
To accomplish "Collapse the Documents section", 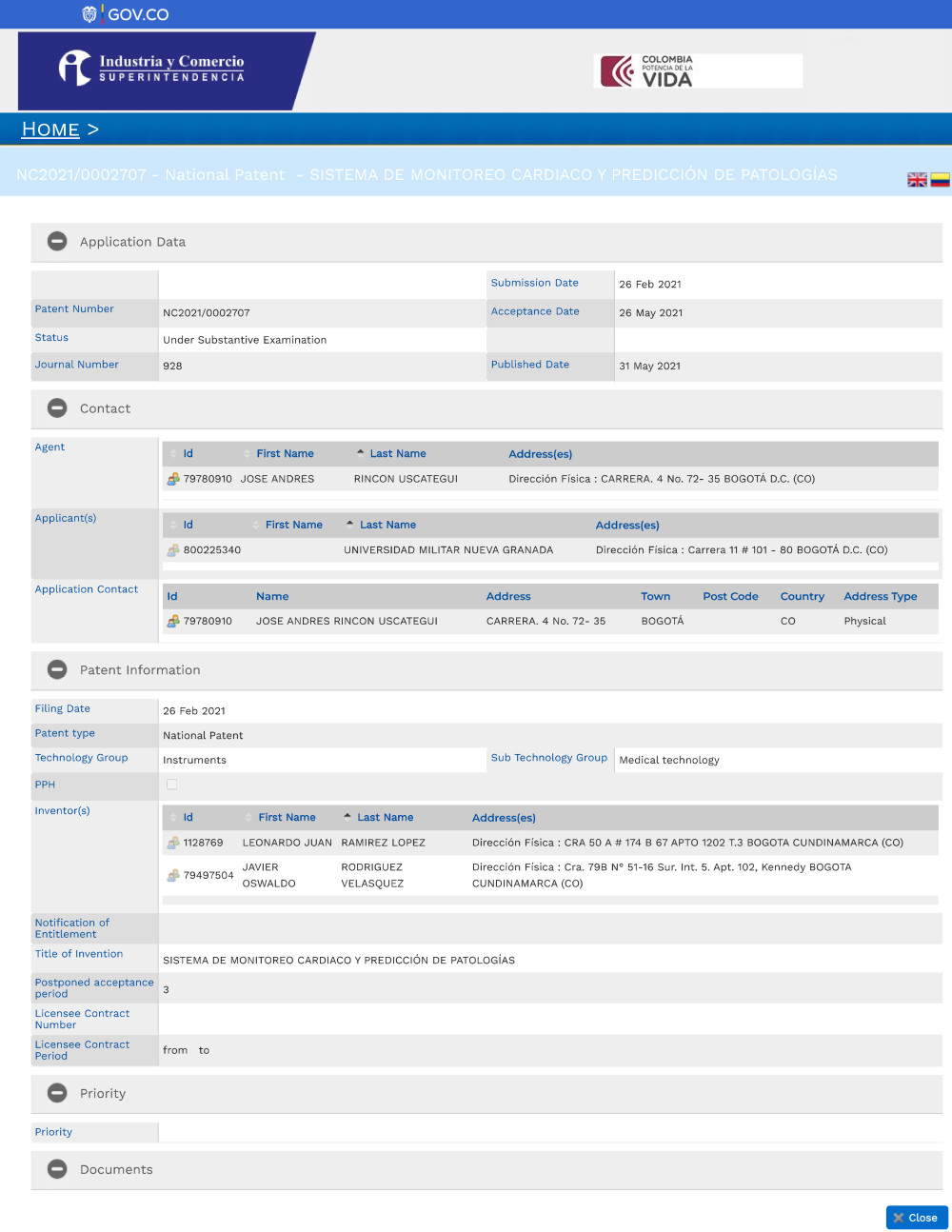I will [x=58, y=1169].
